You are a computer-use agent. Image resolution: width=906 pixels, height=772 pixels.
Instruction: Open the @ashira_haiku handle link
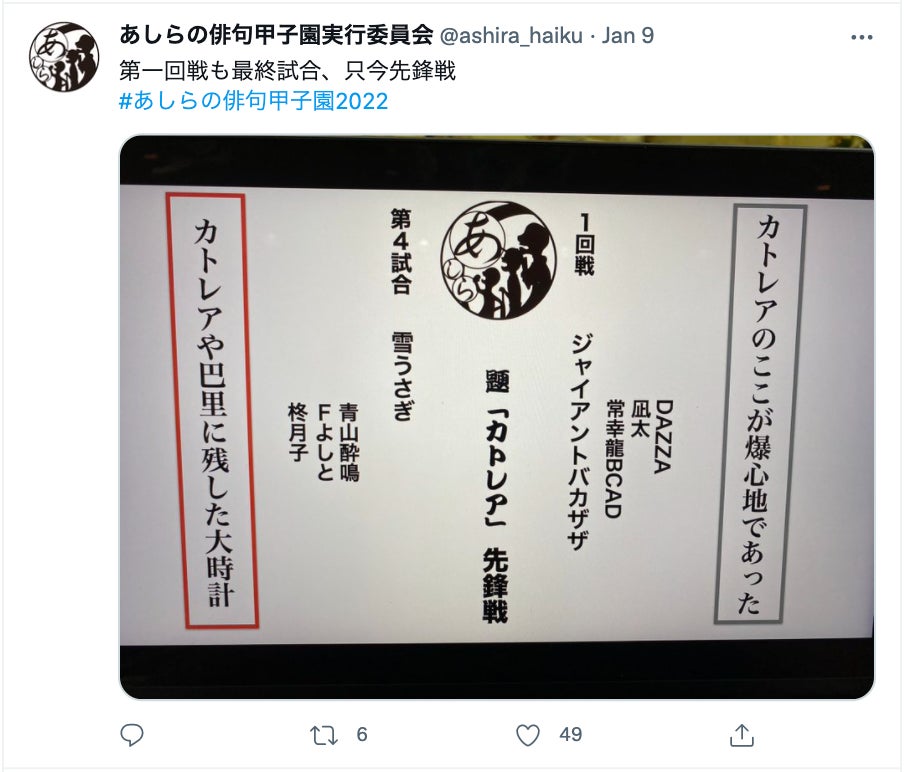pos(511,36)
